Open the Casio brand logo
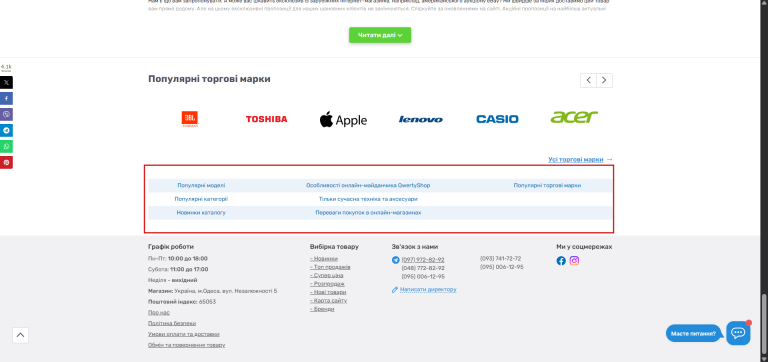Viewport: 768px width, 362px height. tap(497, 119)
